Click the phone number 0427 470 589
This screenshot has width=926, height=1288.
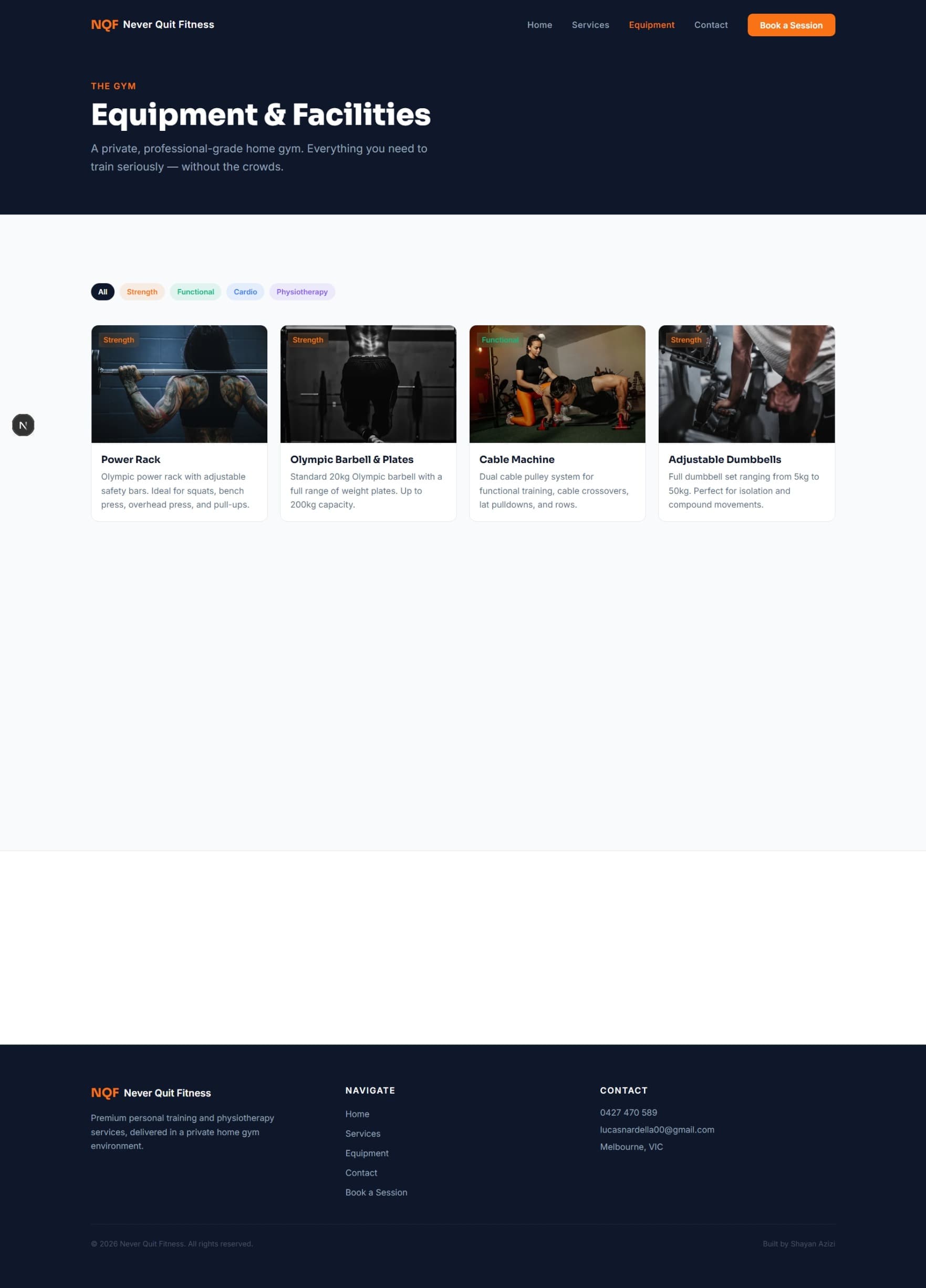click(x=629, y=1112)
